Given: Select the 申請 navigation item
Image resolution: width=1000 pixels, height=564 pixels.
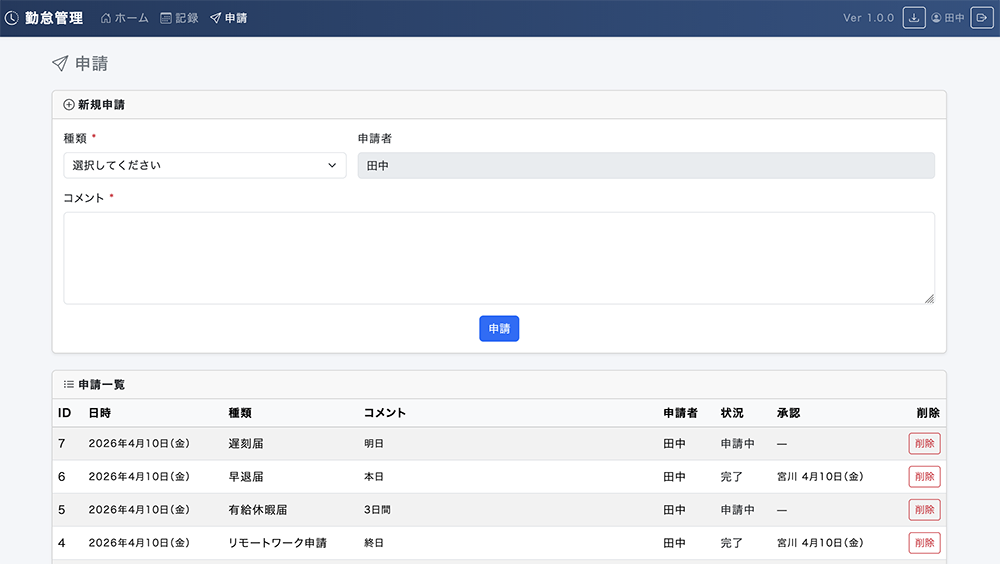Looking at the screenshot, I should click(229, 18).
